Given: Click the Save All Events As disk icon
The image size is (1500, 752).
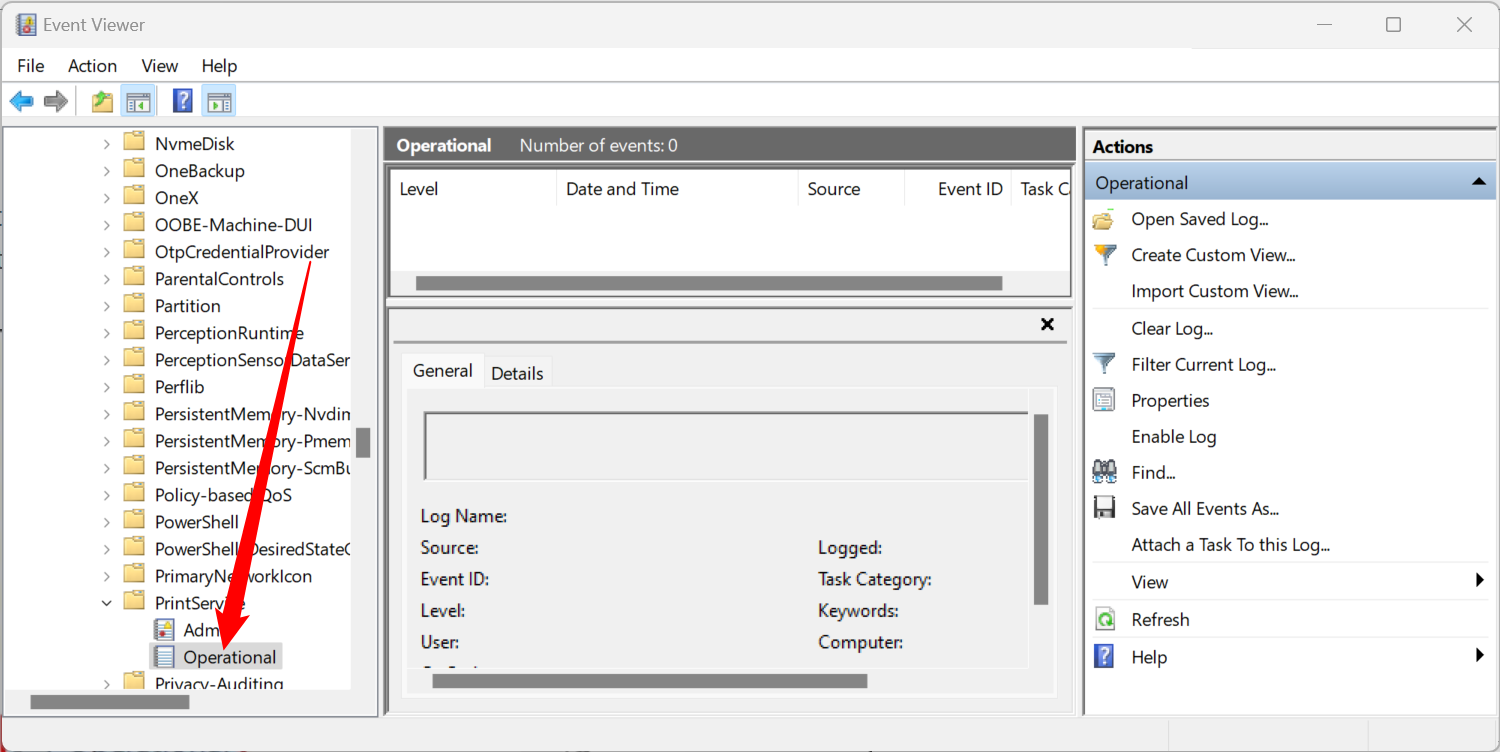Looking at the screenshot, I should click(x=1104, y=508).
